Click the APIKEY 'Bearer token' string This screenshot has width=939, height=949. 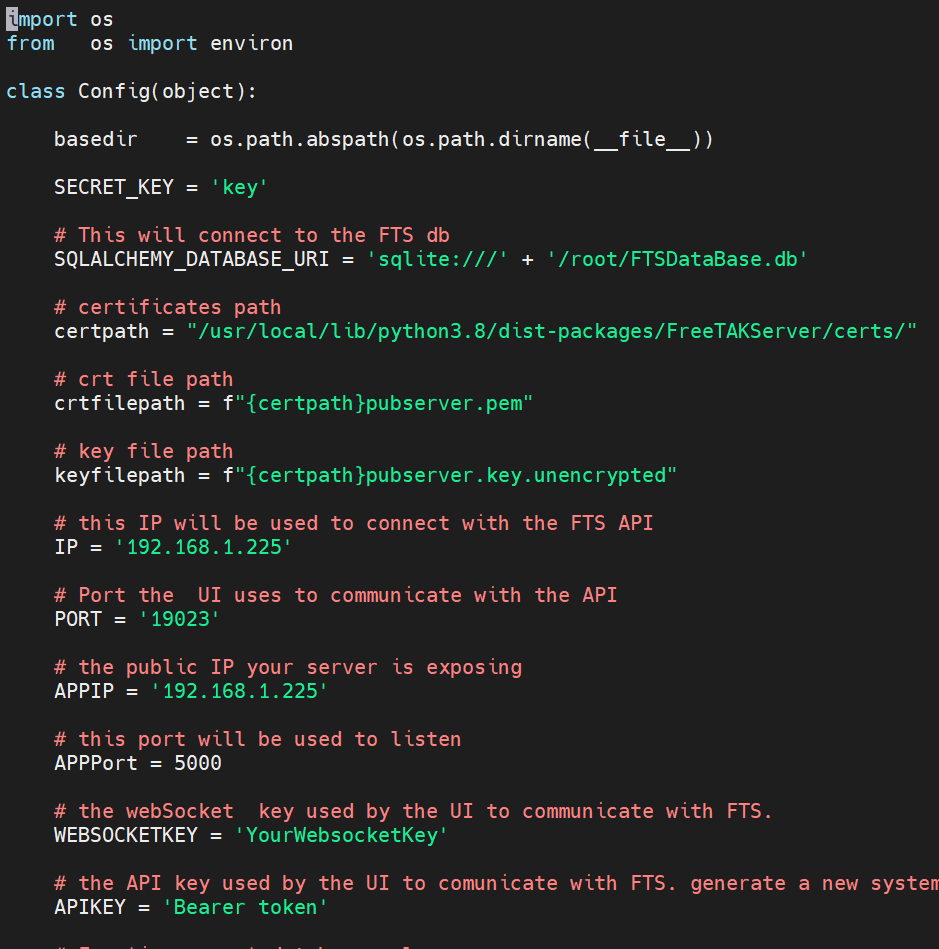pyautogui.click(x=249, y=906)
